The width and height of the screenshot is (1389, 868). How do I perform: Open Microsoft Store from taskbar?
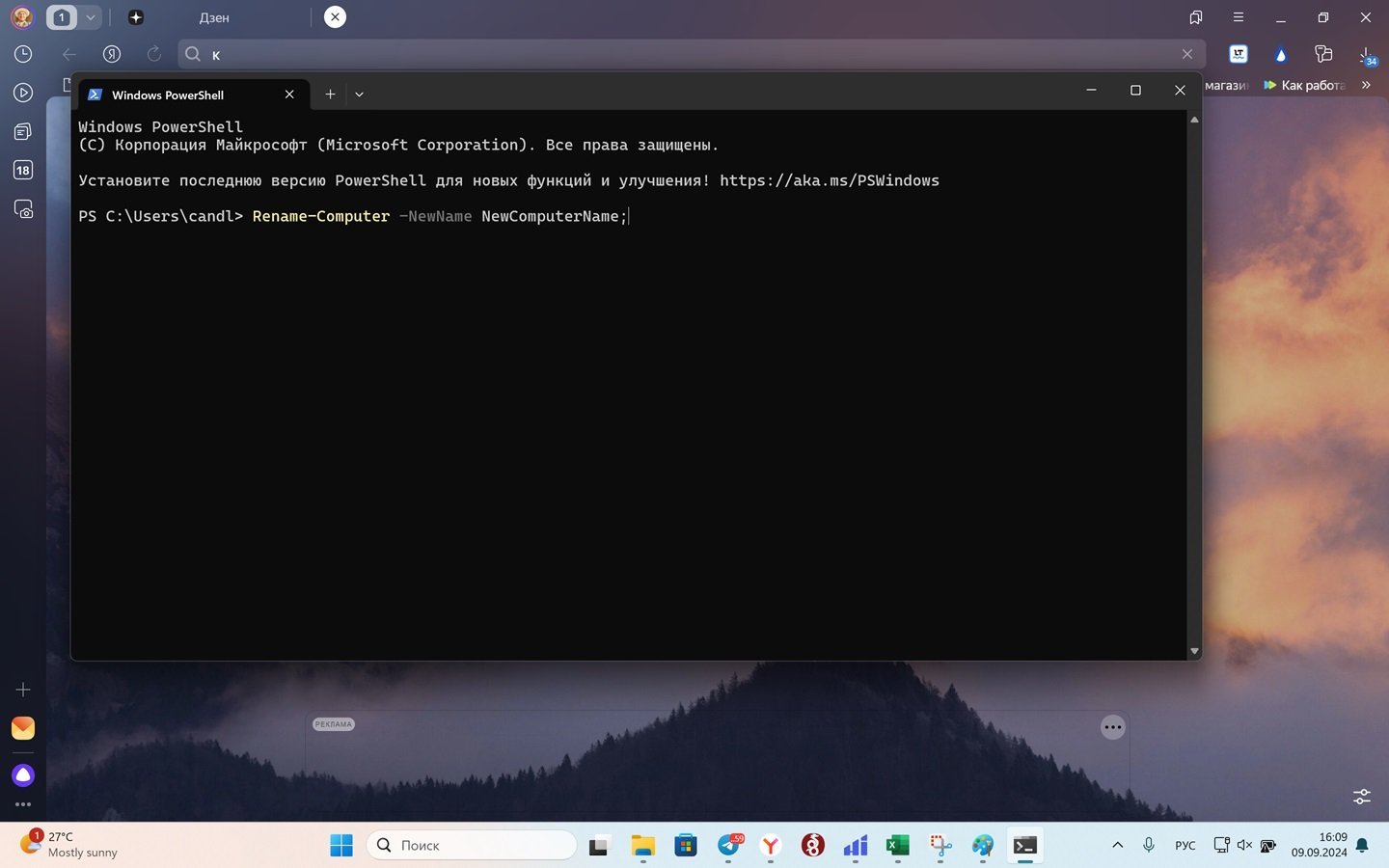click(686, 846)
